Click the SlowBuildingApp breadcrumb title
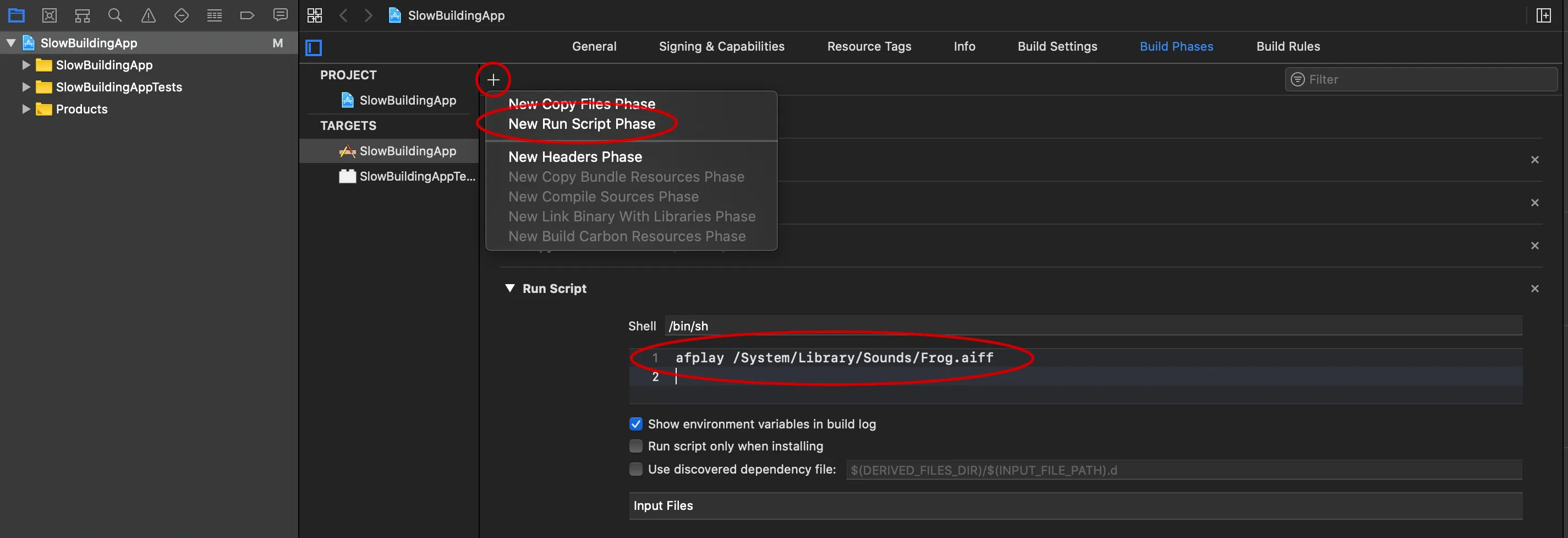1568x538 pixels. pos(456,15)
